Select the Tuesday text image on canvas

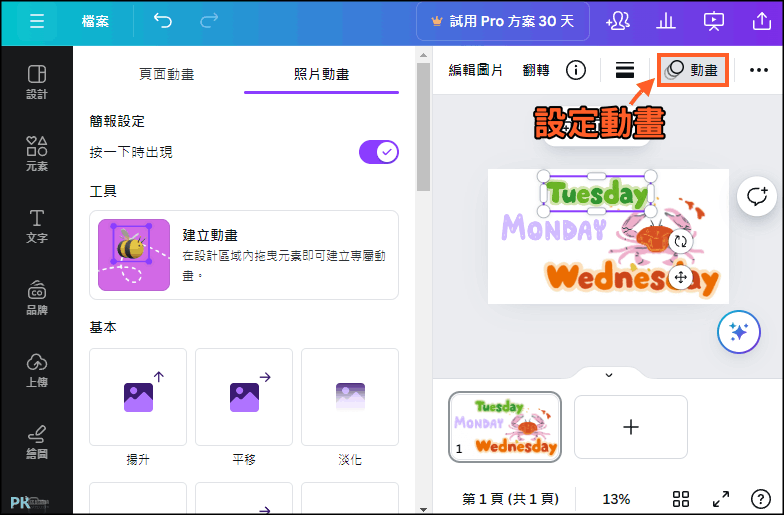click(x=597, y=194)
